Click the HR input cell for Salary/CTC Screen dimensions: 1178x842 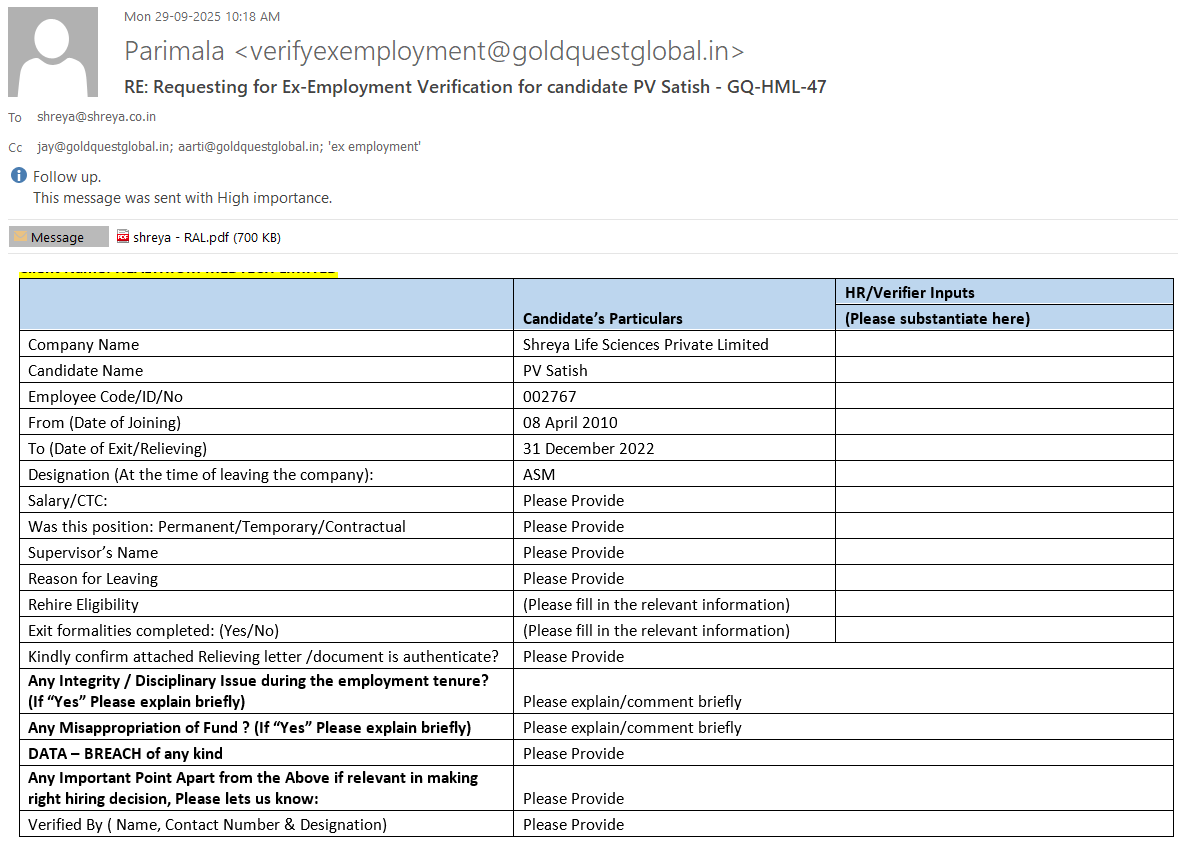(x=1003, y=500)
